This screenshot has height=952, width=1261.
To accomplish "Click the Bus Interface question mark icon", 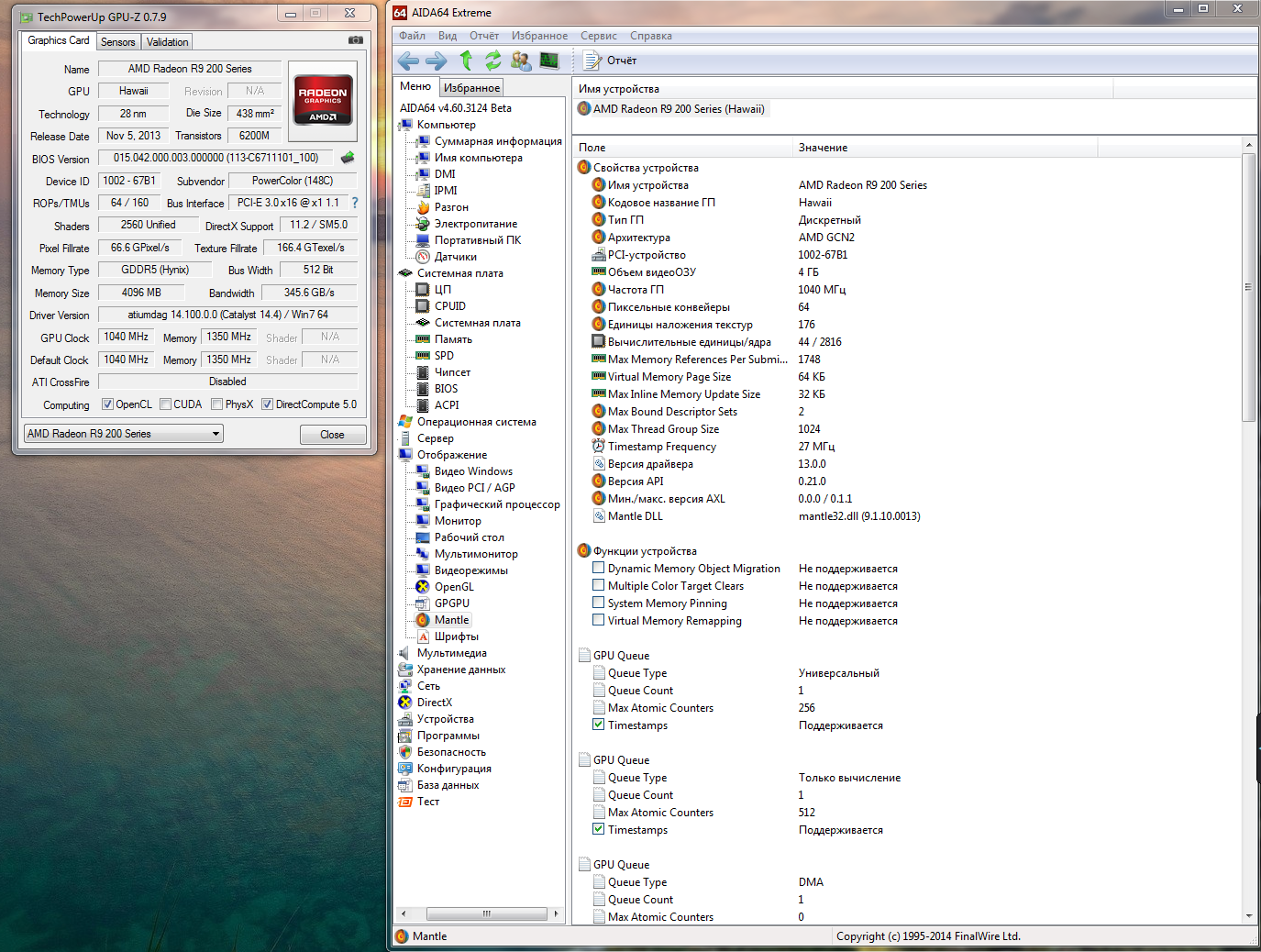I will coord(355,203).
